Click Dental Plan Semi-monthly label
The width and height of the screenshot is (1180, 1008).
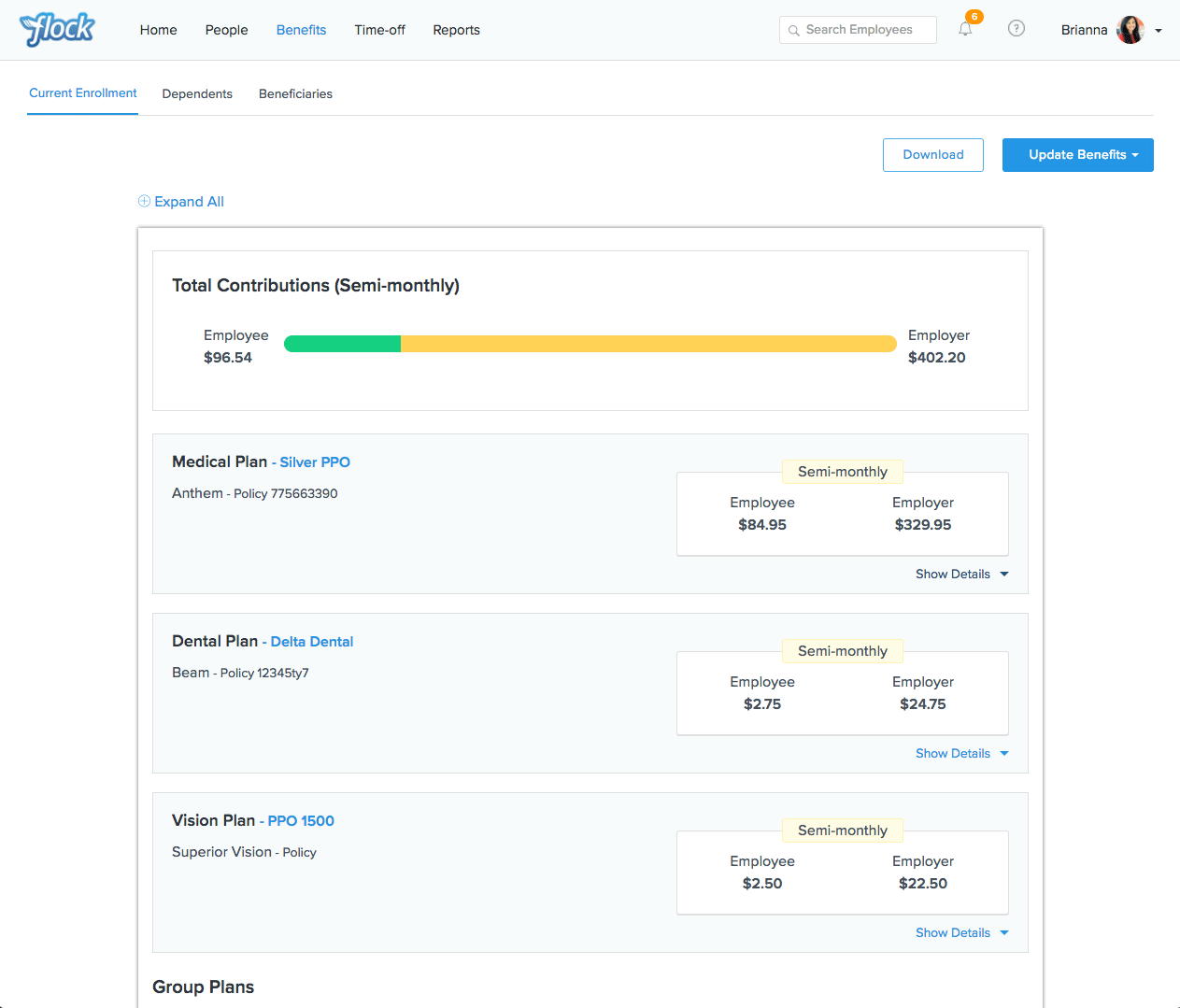tap(843, 651)
